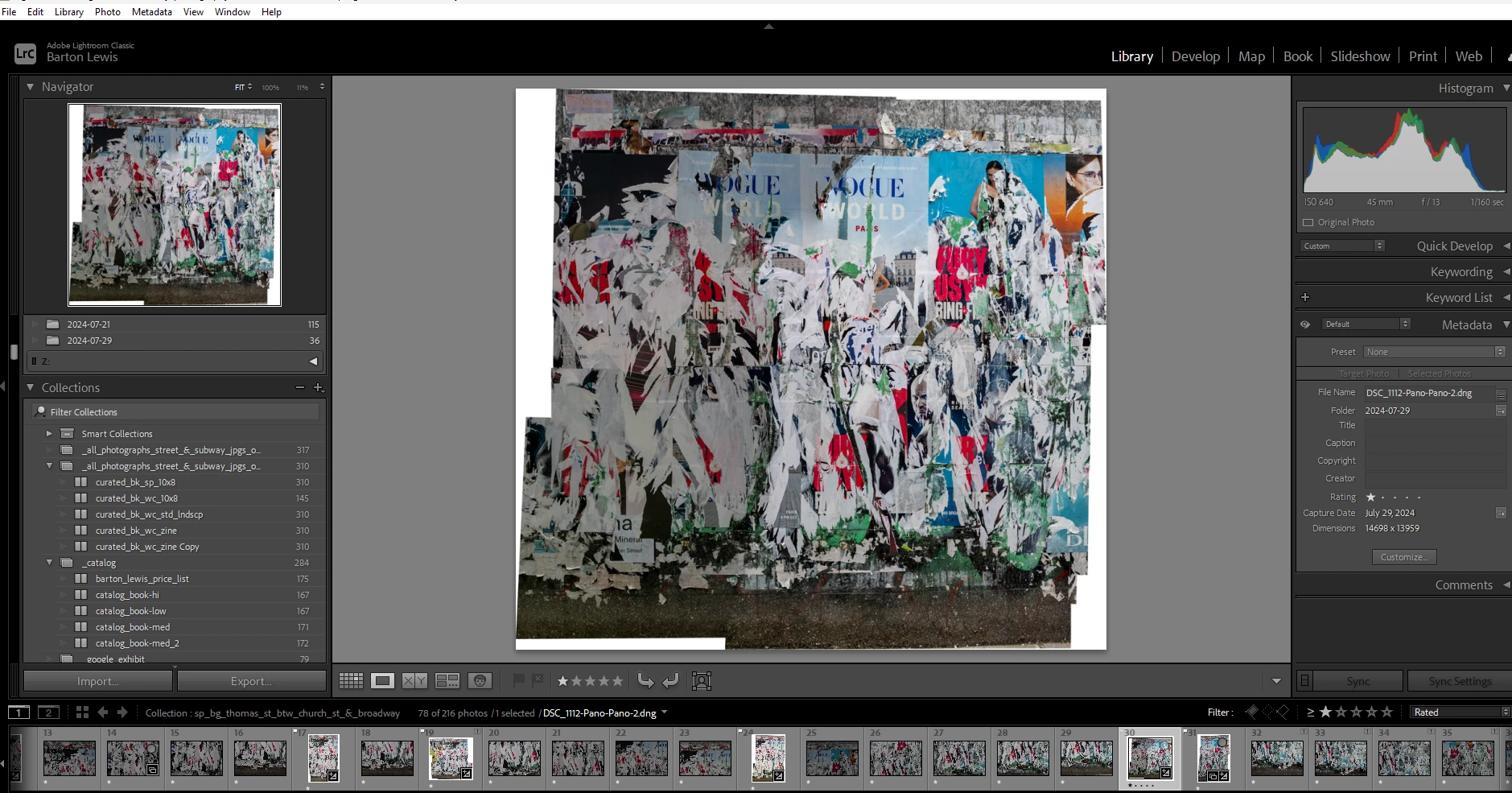This screenshot has height=793, width=1512.
Task: Expand the Keywording panel
Action: click(x=1506, y=272)
